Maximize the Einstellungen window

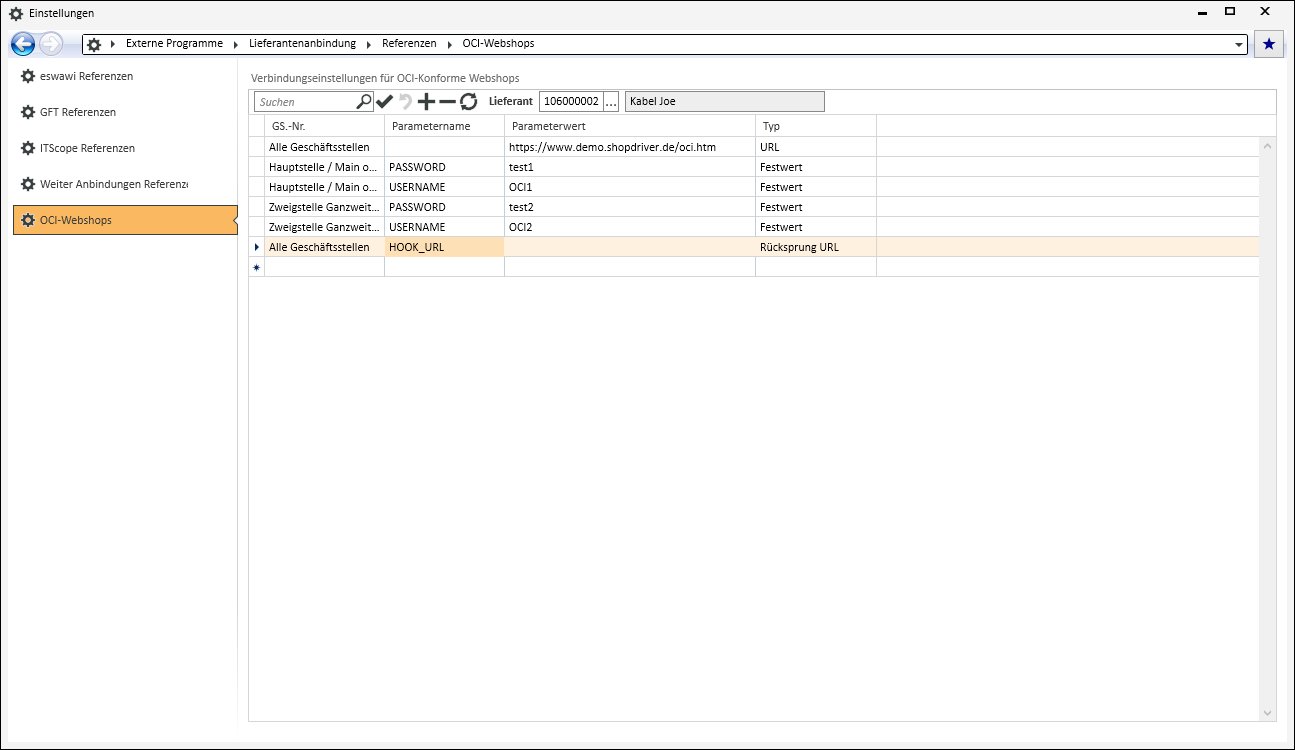[x=1230, y=11]
